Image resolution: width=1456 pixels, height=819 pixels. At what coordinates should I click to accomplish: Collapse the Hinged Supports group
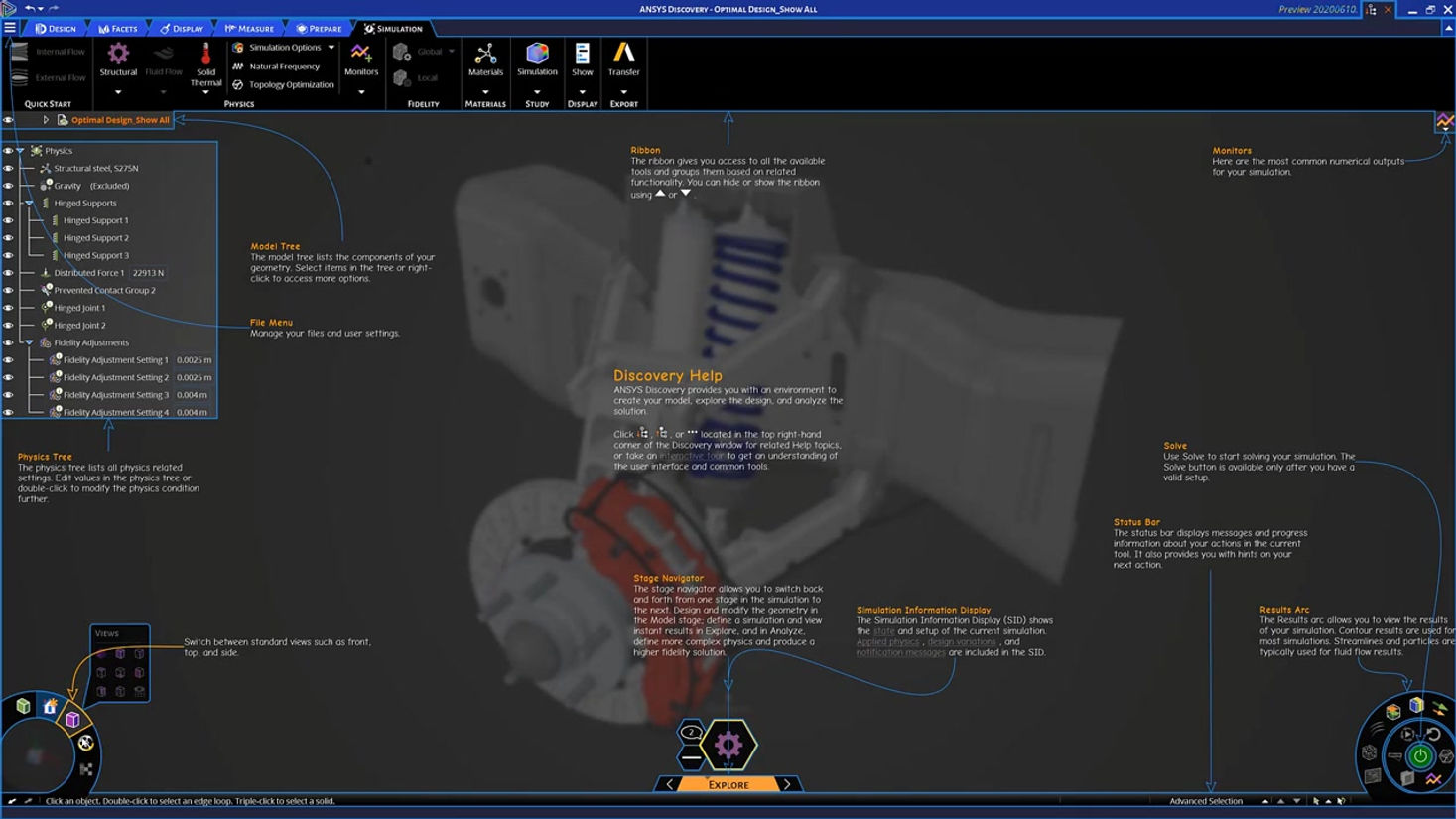click(x=29, y=204)
